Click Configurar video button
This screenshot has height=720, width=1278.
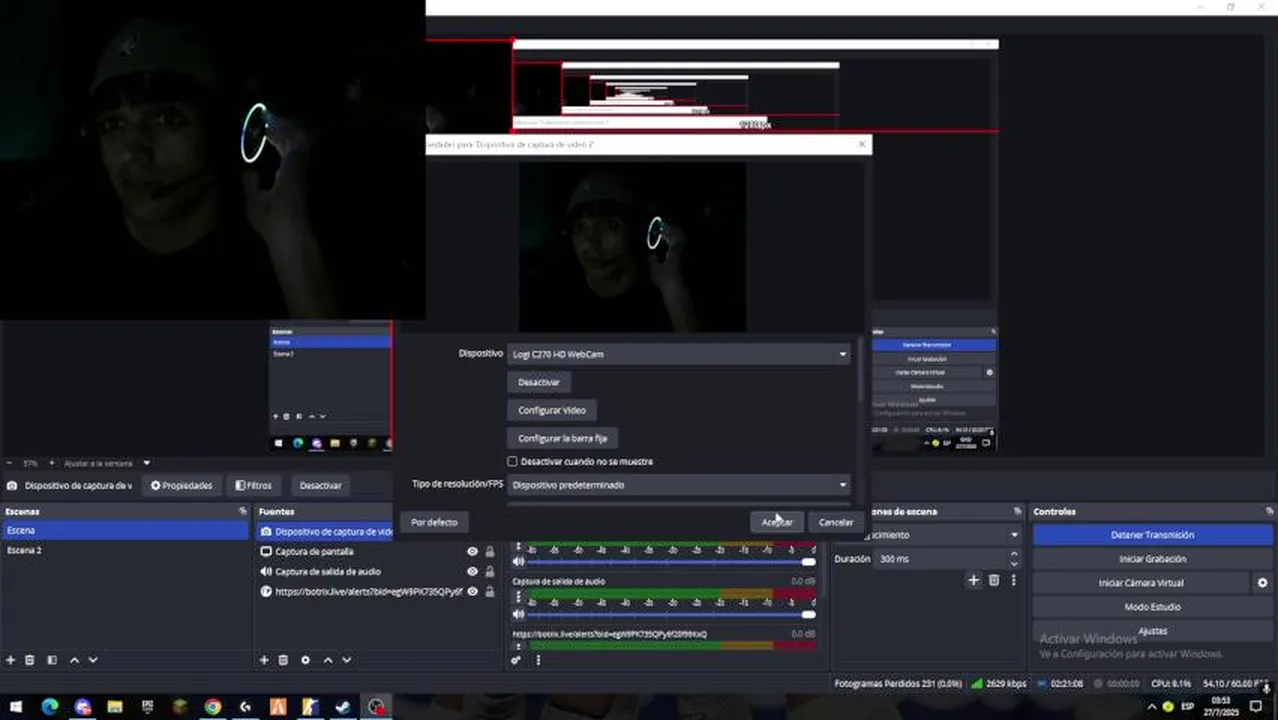(x=552, y=410)
